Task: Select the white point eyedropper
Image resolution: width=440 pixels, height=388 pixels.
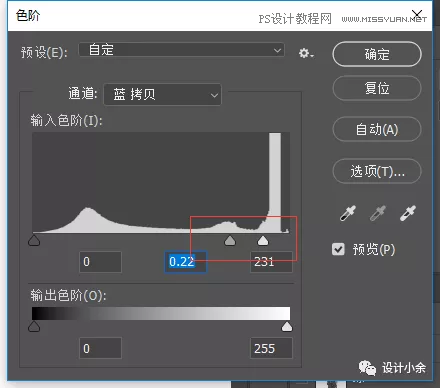Action: (408, 213)
